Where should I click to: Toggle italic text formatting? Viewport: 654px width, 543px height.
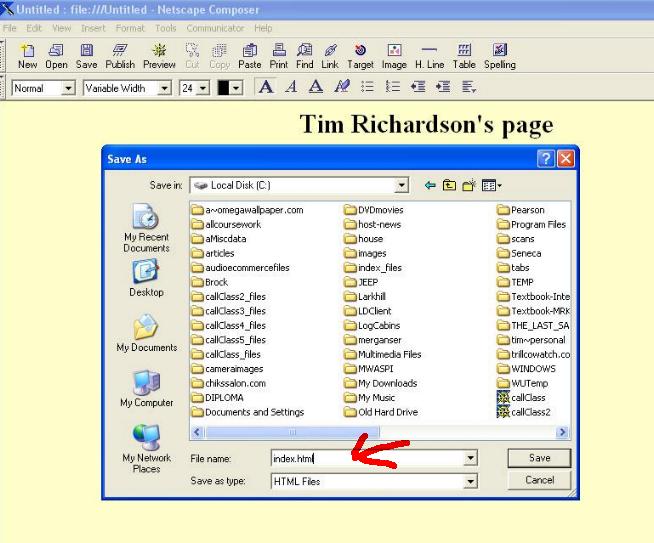pos(291,87)
